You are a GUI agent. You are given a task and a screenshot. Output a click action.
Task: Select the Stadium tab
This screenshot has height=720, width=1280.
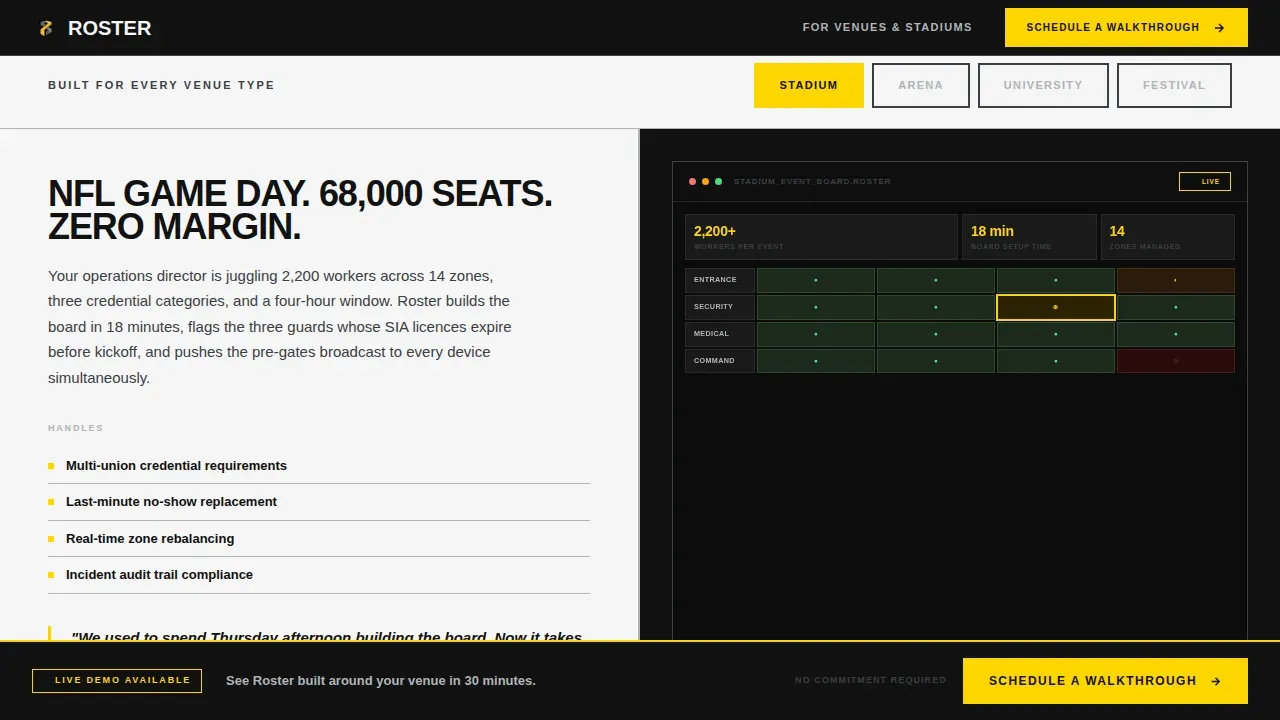[809, 85]
